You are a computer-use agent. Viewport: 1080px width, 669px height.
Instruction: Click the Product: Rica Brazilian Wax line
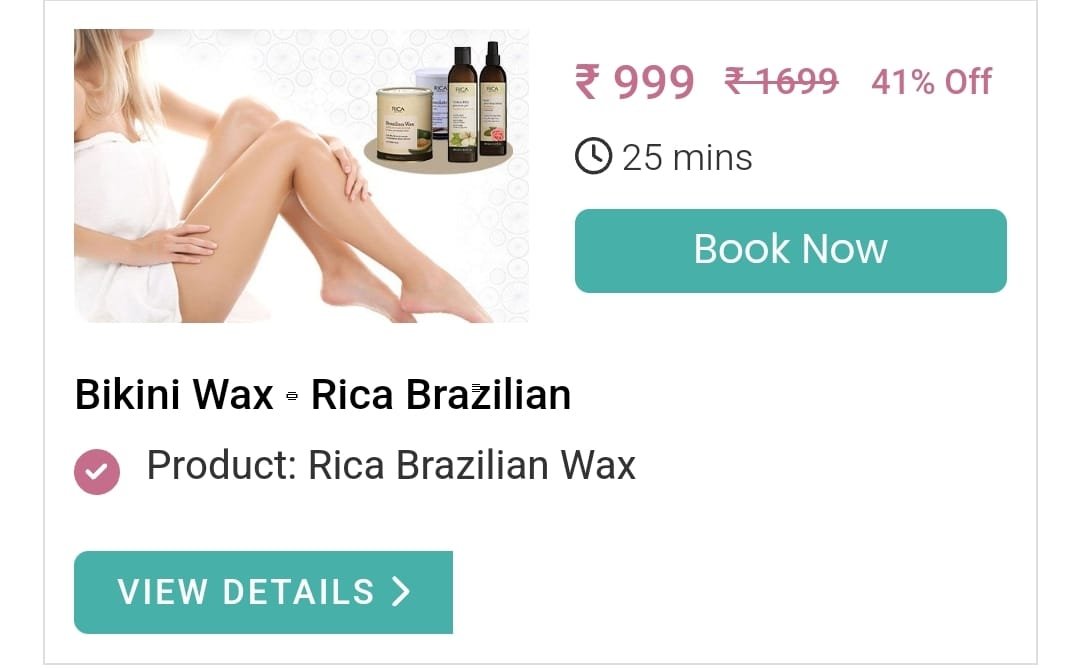391,465
